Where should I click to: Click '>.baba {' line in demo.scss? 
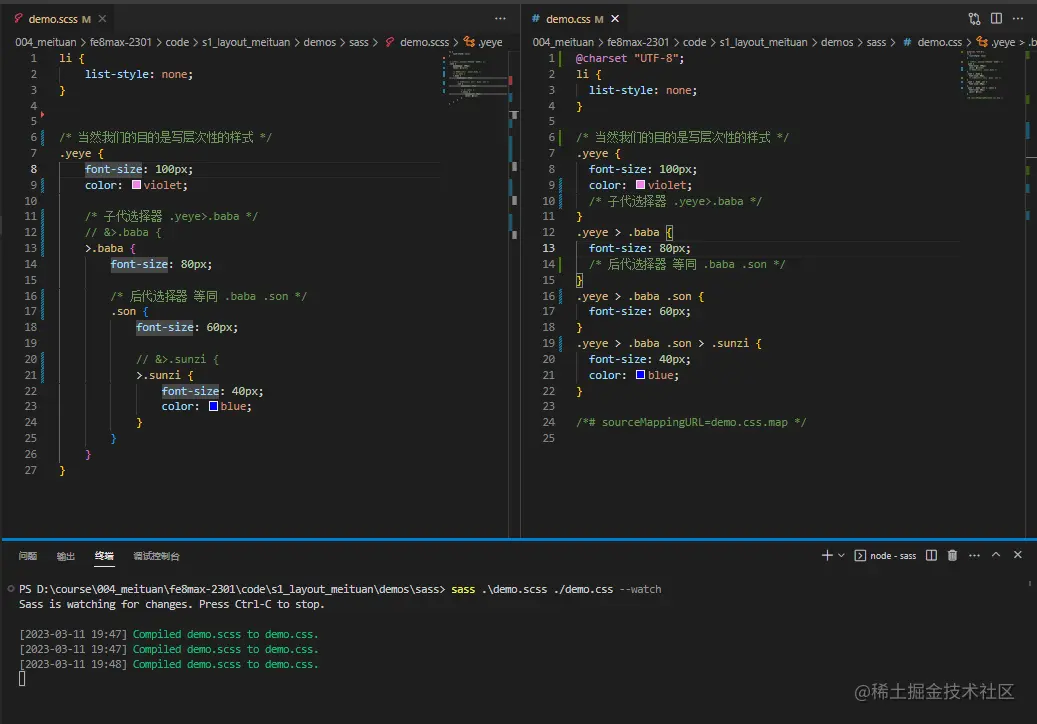[x=110, y=248]
